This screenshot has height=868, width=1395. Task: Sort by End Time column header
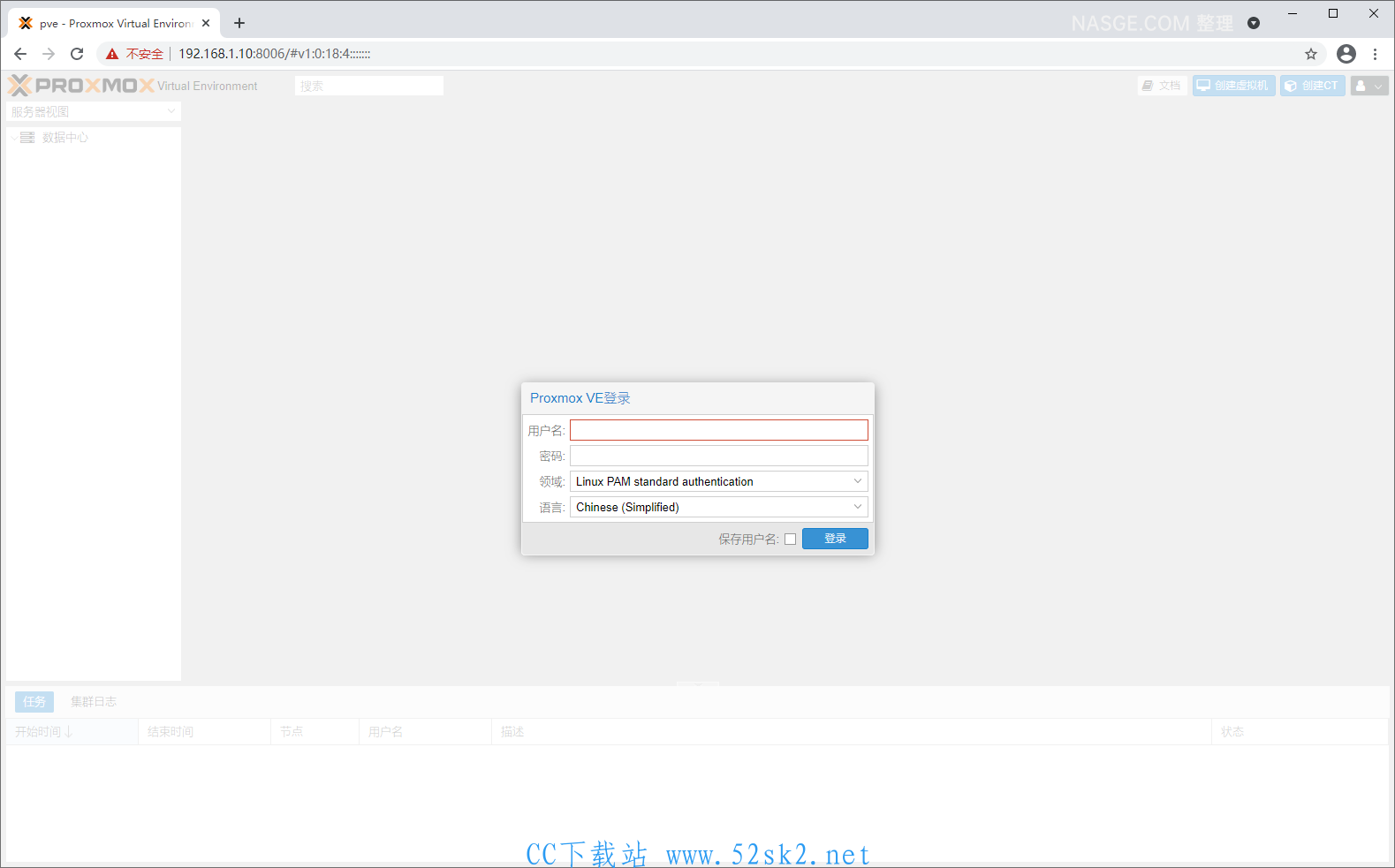point(204,732)
